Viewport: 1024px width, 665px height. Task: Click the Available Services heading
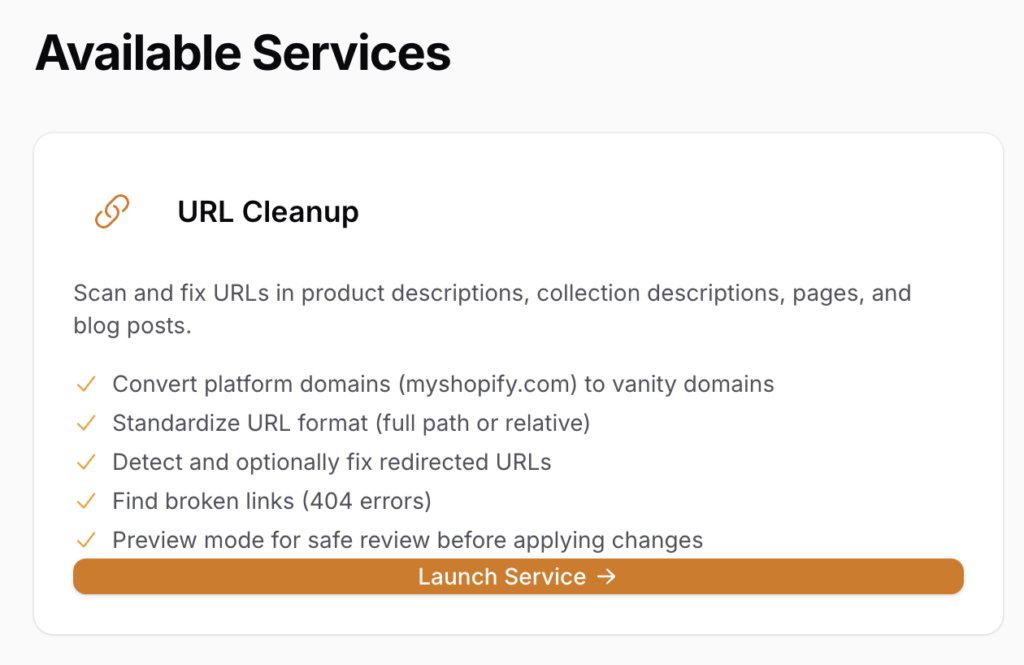(x=243, y=53)
